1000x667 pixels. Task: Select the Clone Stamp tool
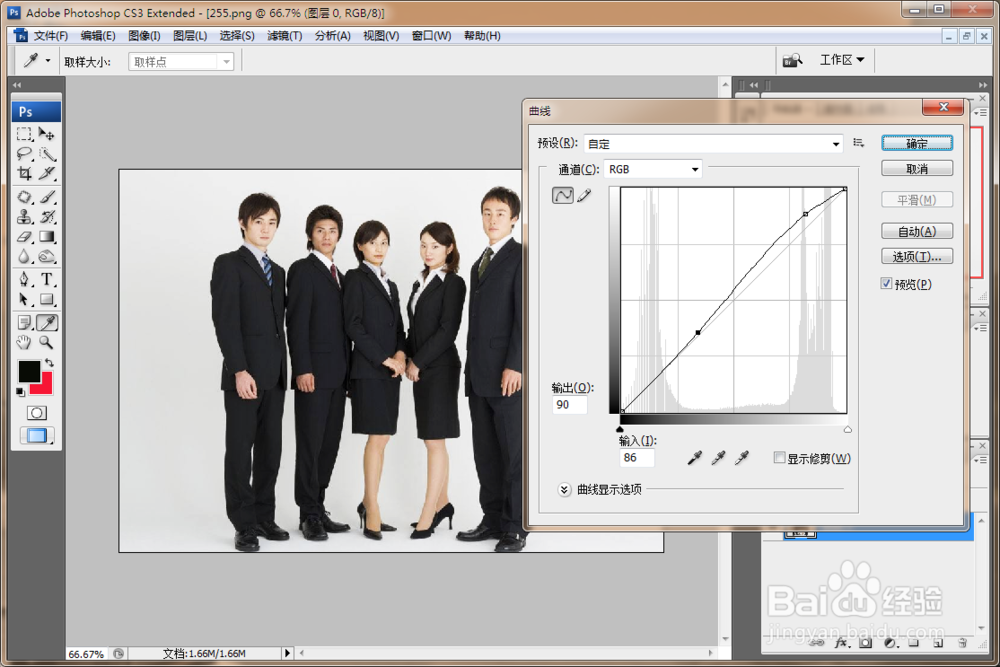coord(24,217)
